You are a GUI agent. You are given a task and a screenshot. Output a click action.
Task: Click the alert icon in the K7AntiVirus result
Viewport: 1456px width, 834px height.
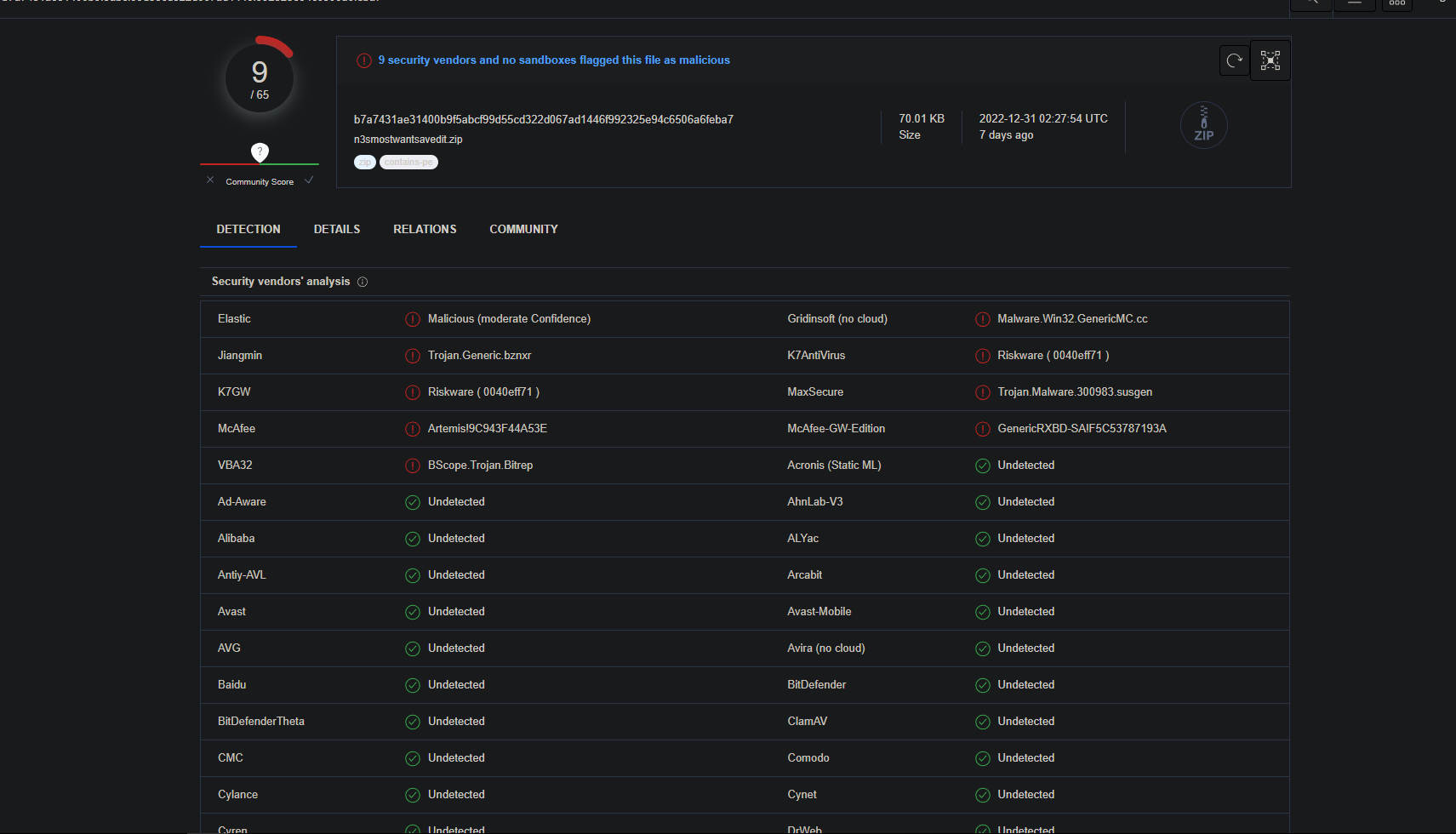(x=983, y=356)
